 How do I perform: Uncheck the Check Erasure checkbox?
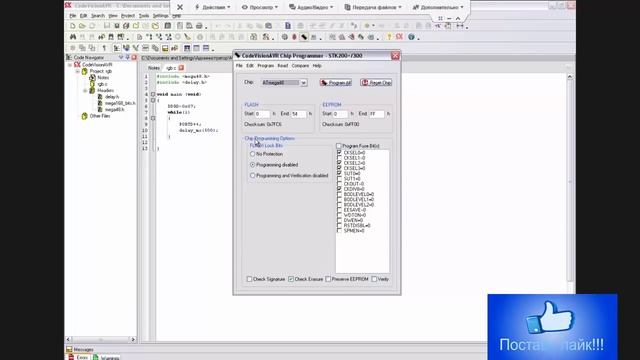click(291, 279)
